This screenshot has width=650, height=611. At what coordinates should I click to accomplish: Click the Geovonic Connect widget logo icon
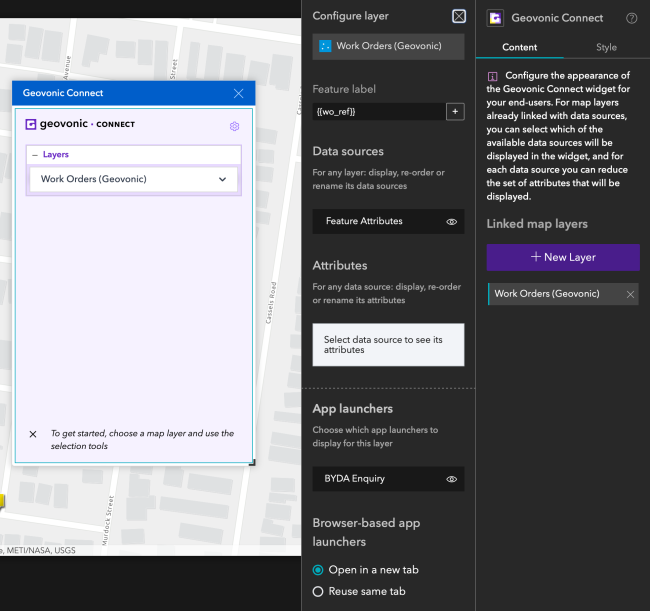495,18
